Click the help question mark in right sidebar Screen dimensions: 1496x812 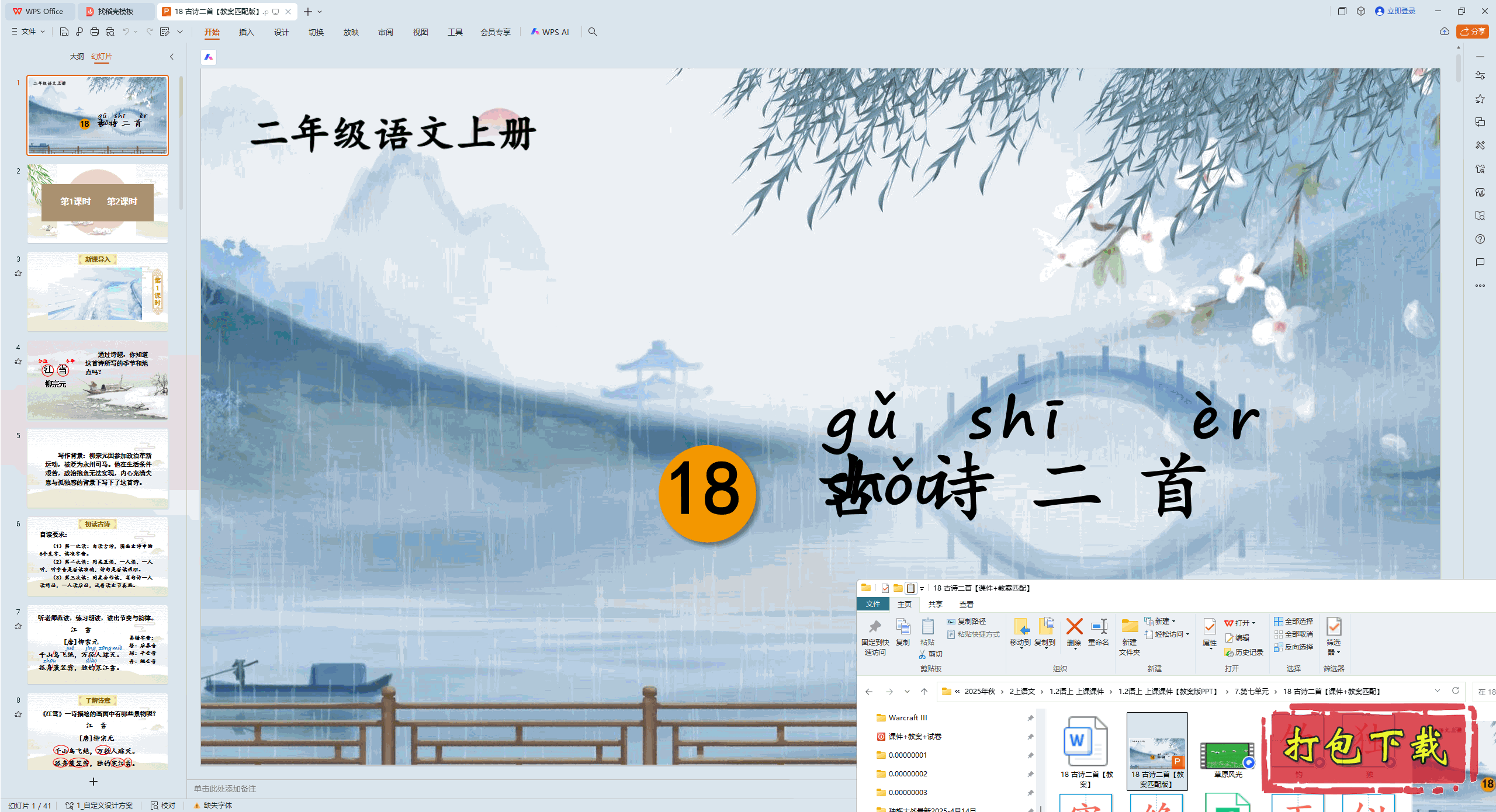click(x=1480, y=239)
